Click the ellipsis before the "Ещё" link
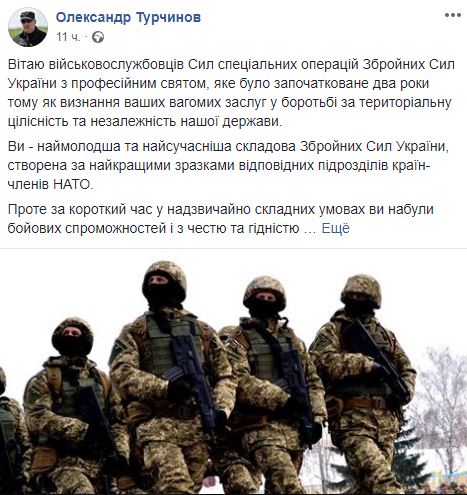 tap(310, 230)
